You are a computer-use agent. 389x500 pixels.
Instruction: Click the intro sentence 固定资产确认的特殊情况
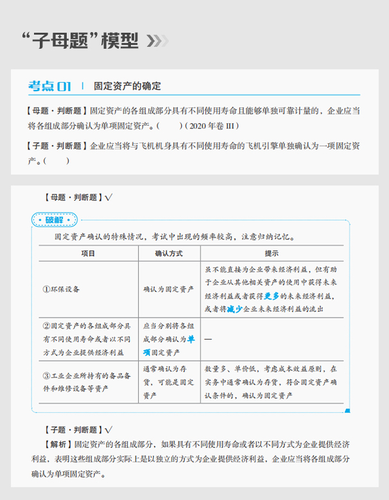pos(174,237)
